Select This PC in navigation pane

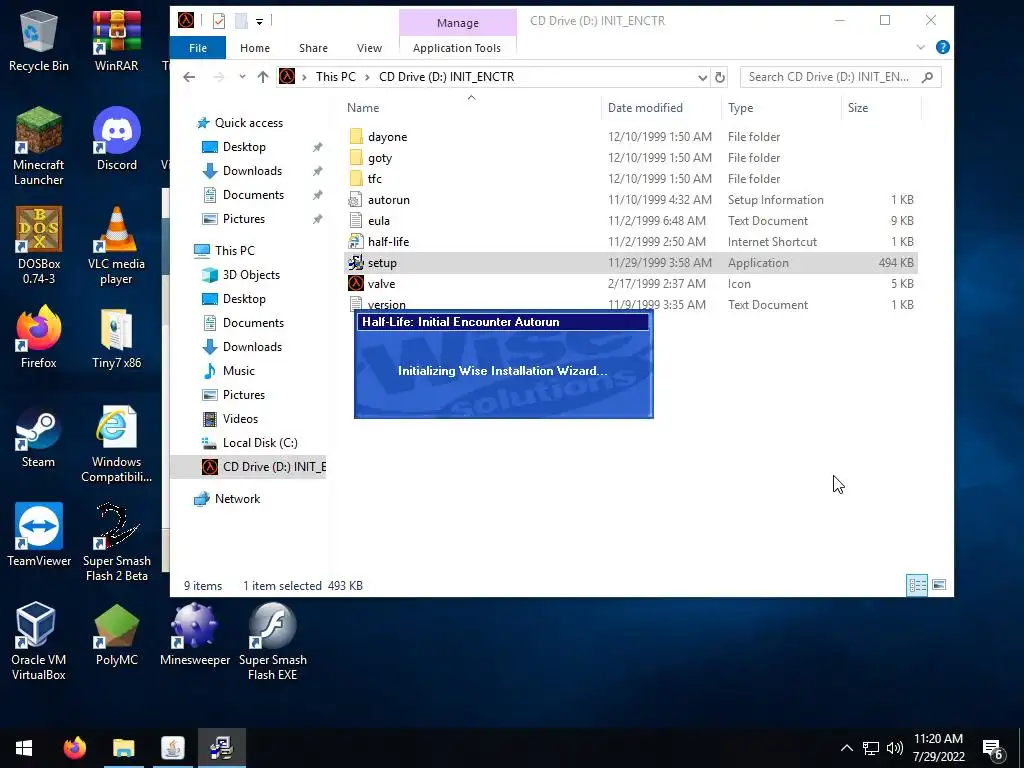[x=234, y=251]
